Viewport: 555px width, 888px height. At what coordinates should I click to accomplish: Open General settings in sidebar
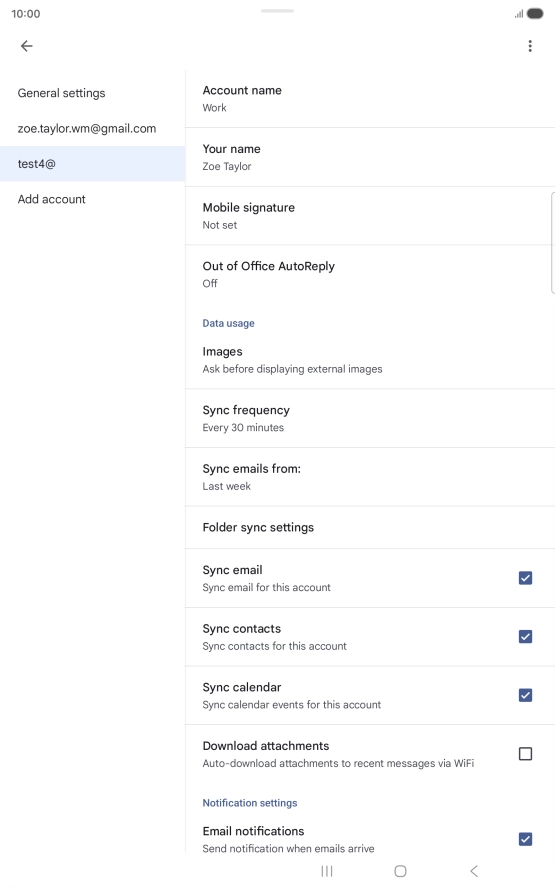tap(92, 93)
